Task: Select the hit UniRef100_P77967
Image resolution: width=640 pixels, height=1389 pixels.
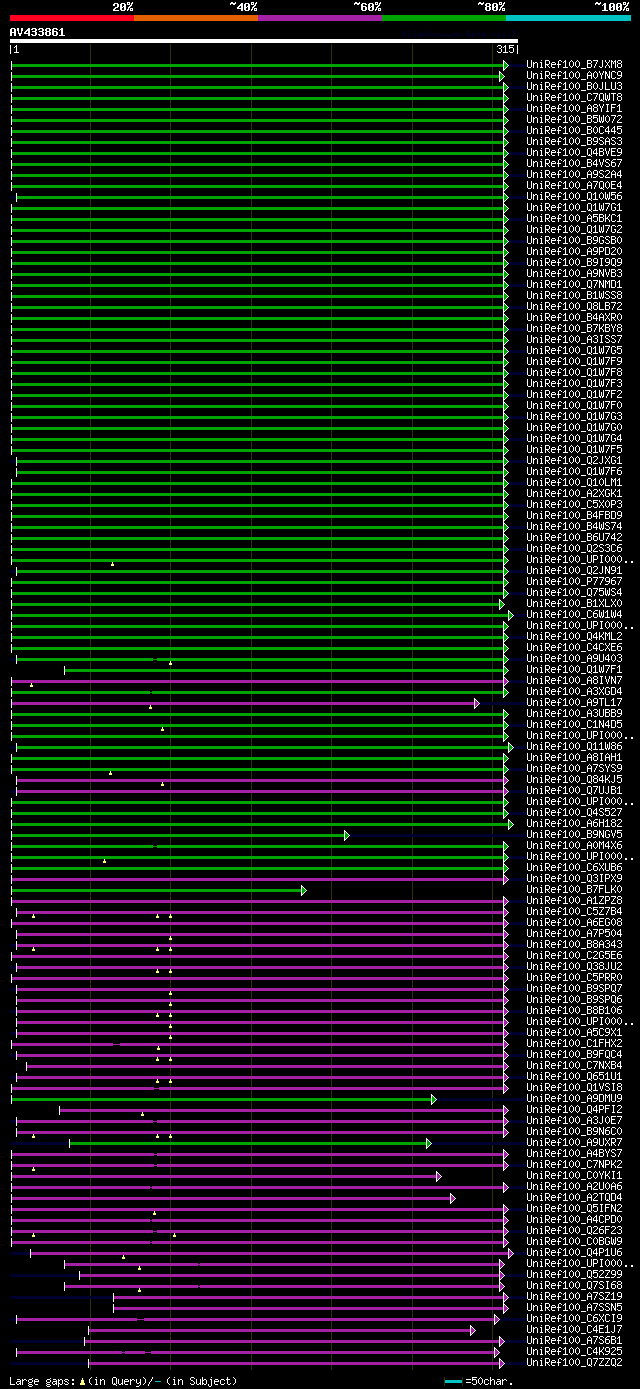Action: point(574,582)
